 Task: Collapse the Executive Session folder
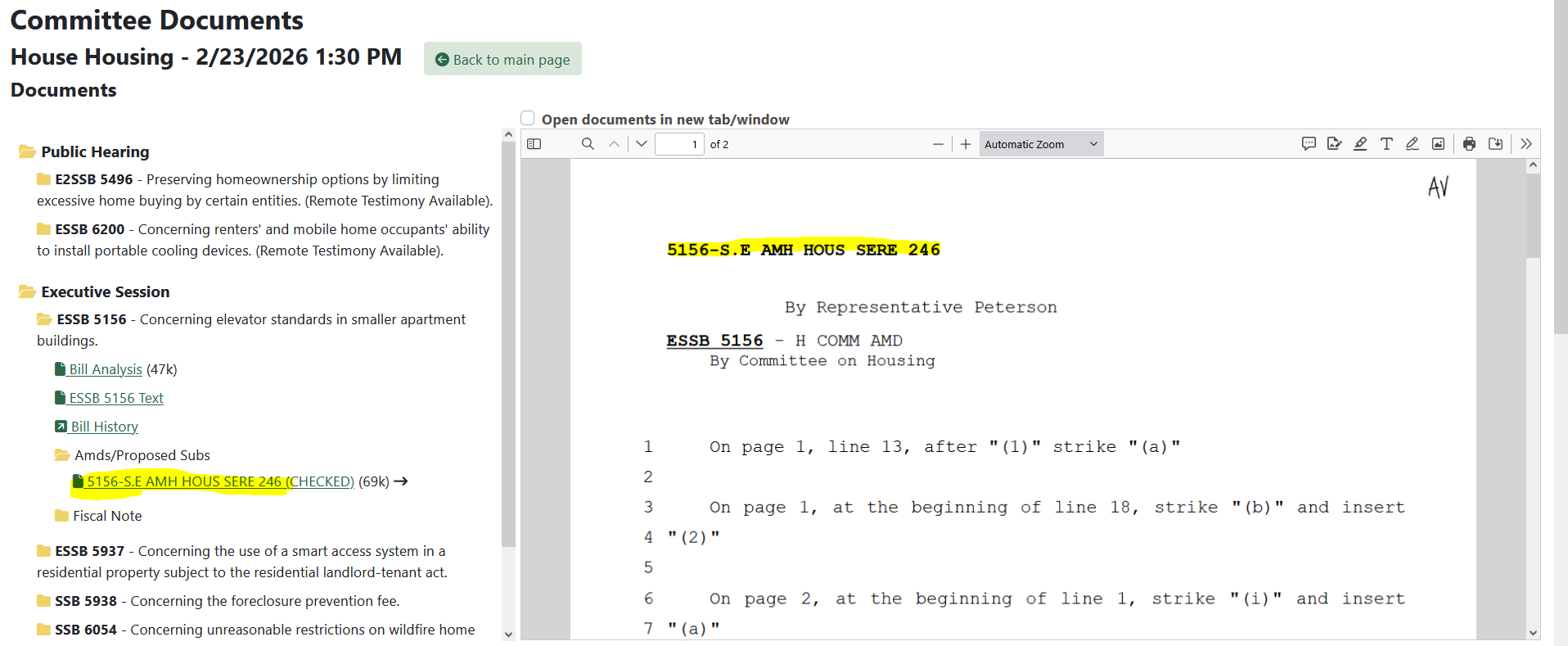pos(28,292)
